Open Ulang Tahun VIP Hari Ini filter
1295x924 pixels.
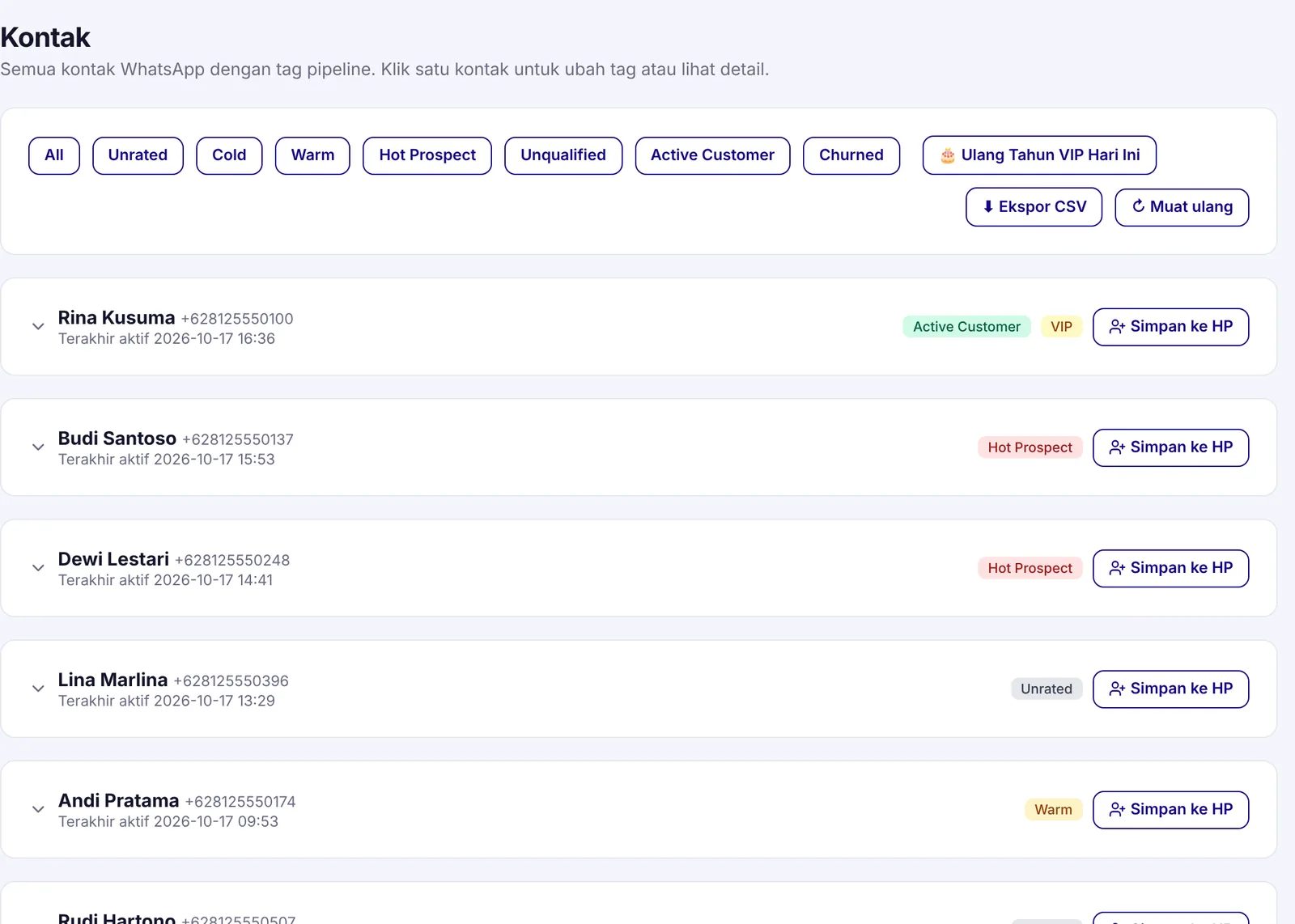click(1039, 155)
